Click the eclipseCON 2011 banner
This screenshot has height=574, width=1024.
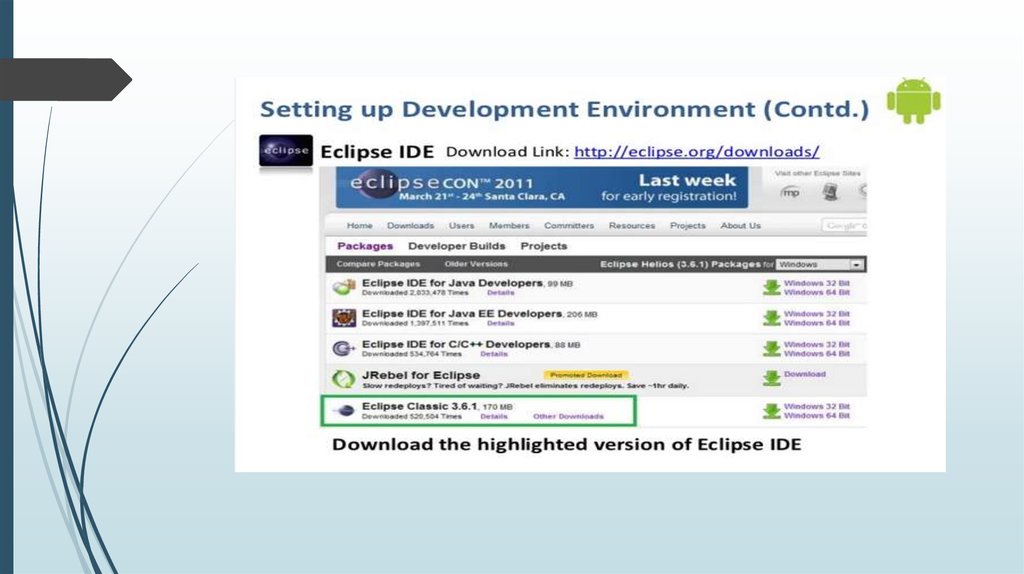(x=542, y=187)
